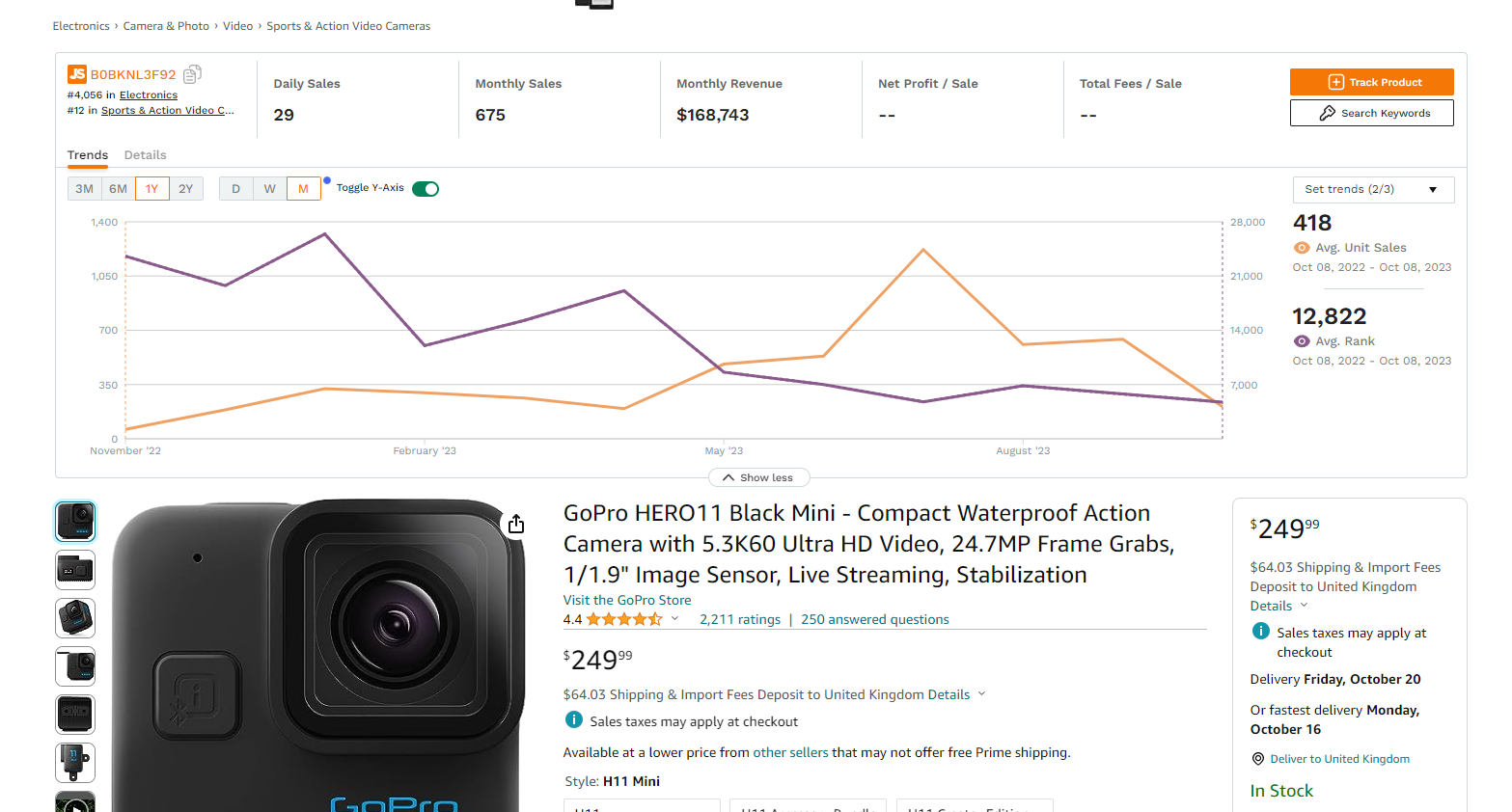Collapse the panel with Show less

(x=758, y=477)
